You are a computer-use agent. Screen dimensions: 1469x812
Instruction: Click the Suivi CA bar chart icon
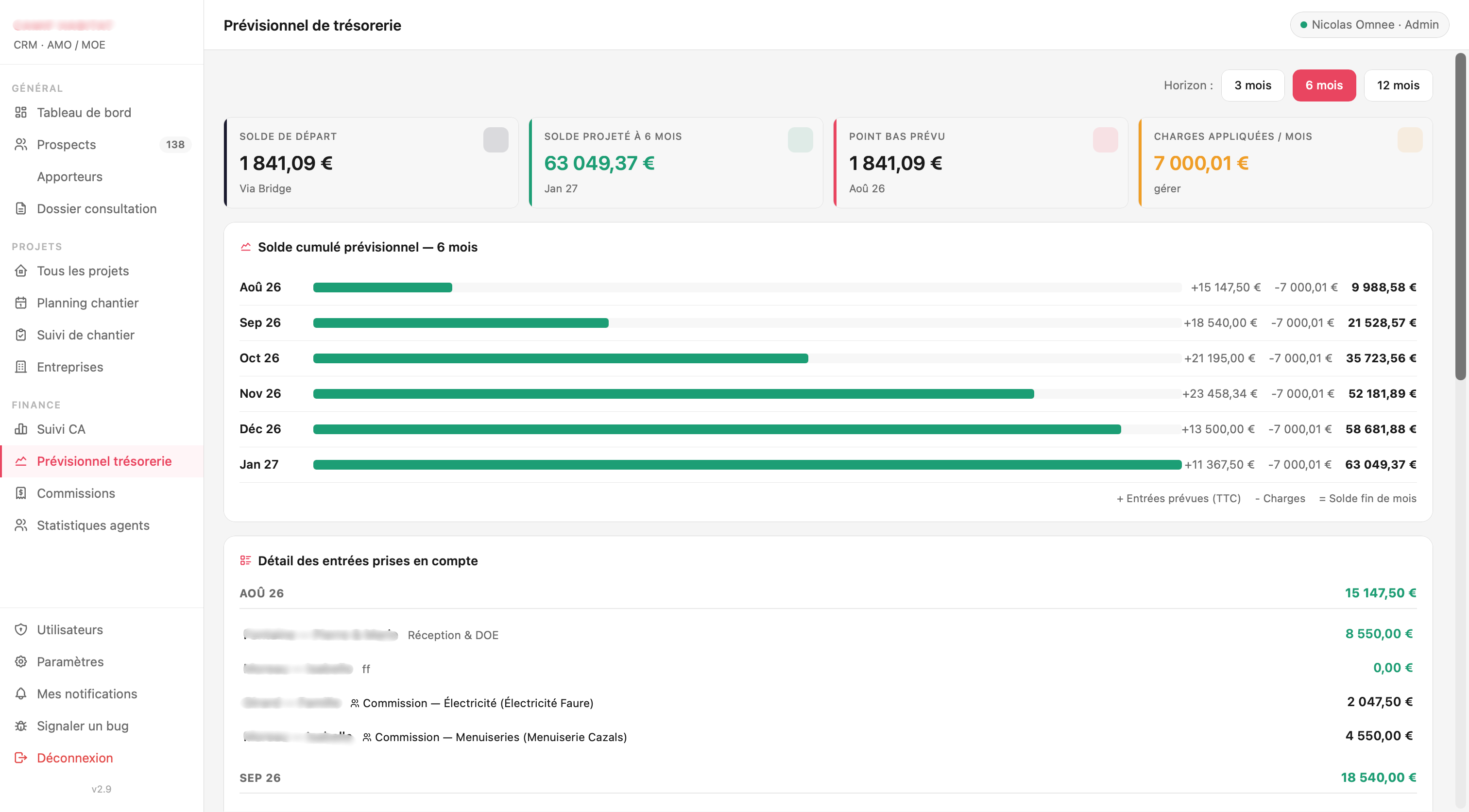tap(21, 429)
